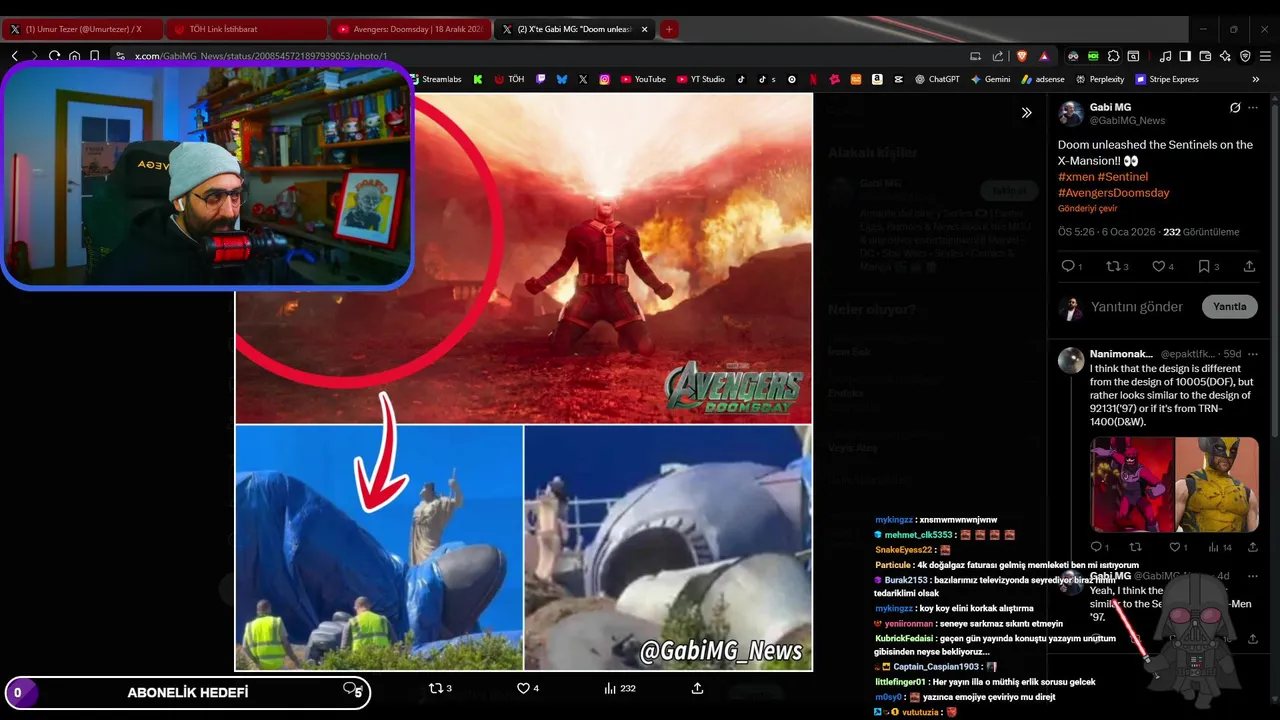Viewport: 1280px width, 720px height.
Task: Expand the hidden bookmarks overflow chevron
Action: click(x=1256, y=79)
